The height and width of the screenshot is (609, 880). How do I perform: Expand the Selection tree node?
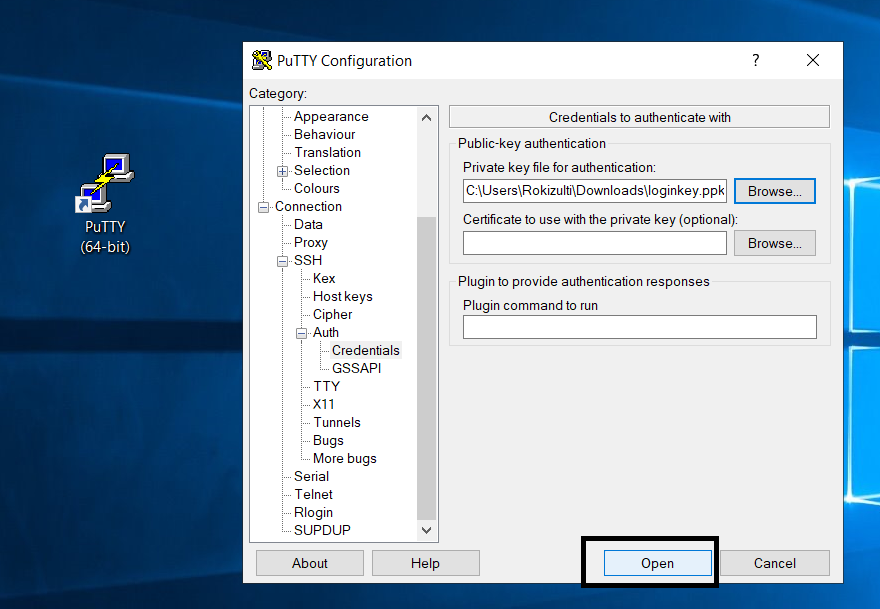point(282,171)
